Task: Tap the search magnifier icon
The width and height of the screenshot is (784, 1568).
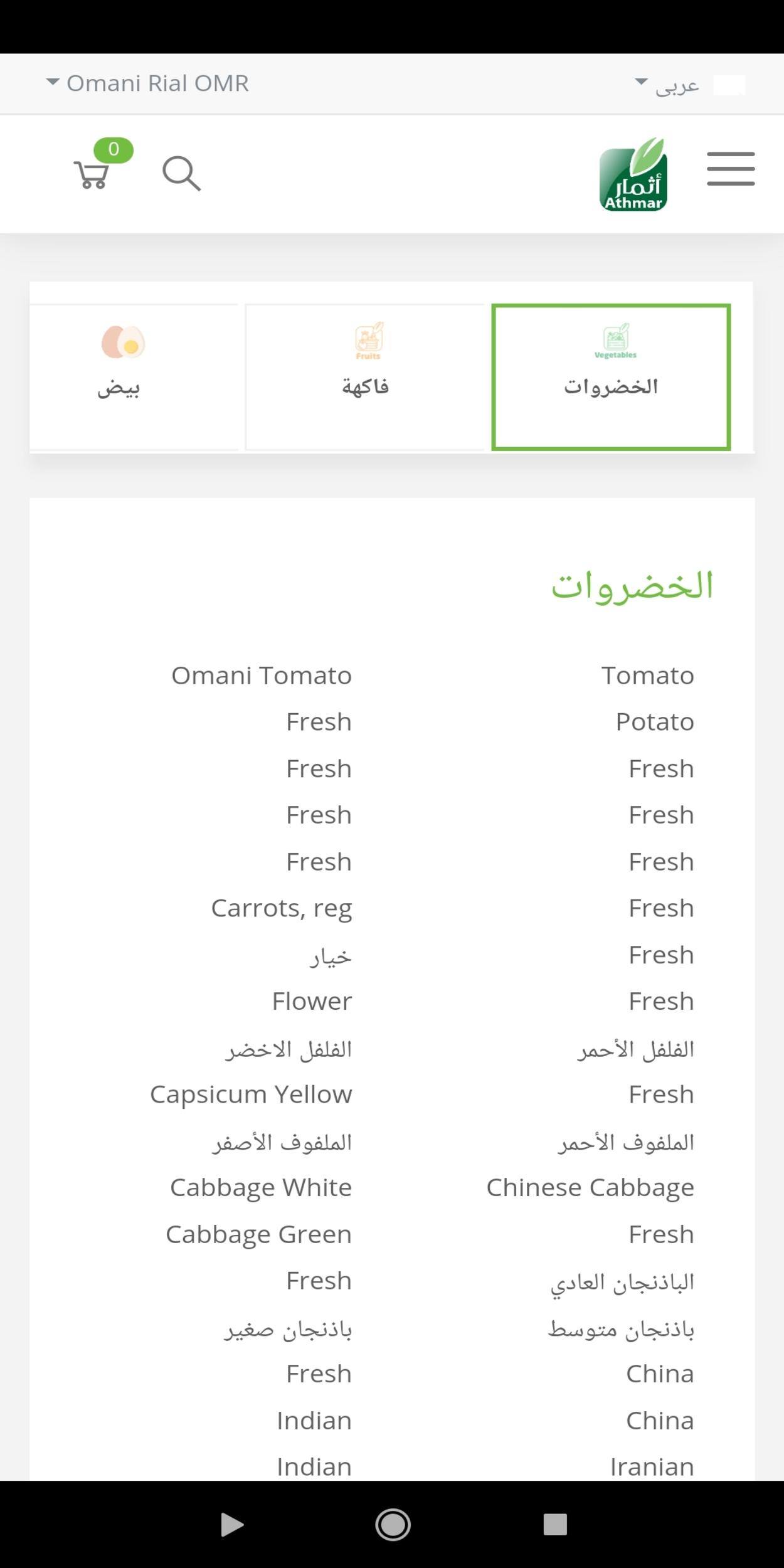Action: coord(181,173)
